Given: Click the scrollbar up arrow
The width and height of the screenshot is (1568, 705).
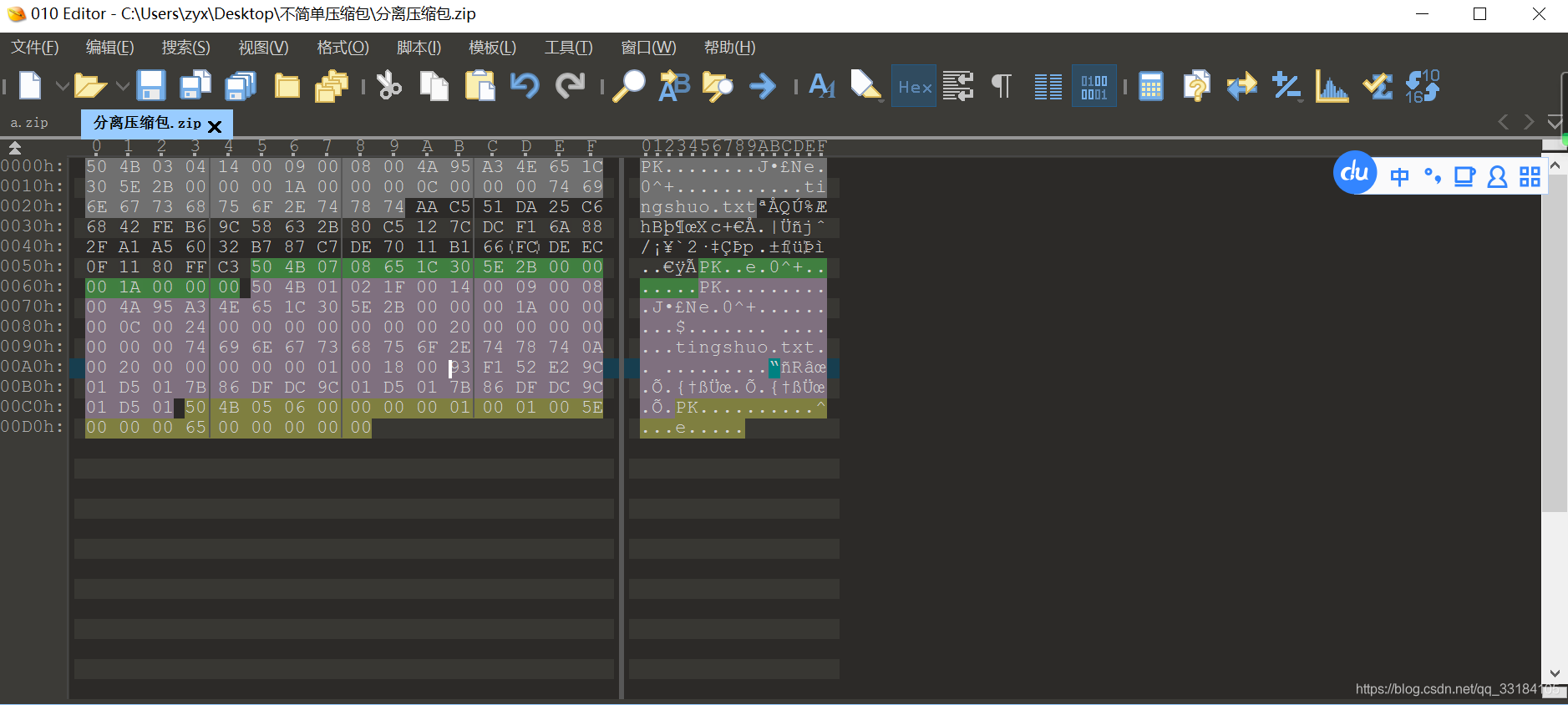Looking at the screenshot, I should (x=1555, y=165).
